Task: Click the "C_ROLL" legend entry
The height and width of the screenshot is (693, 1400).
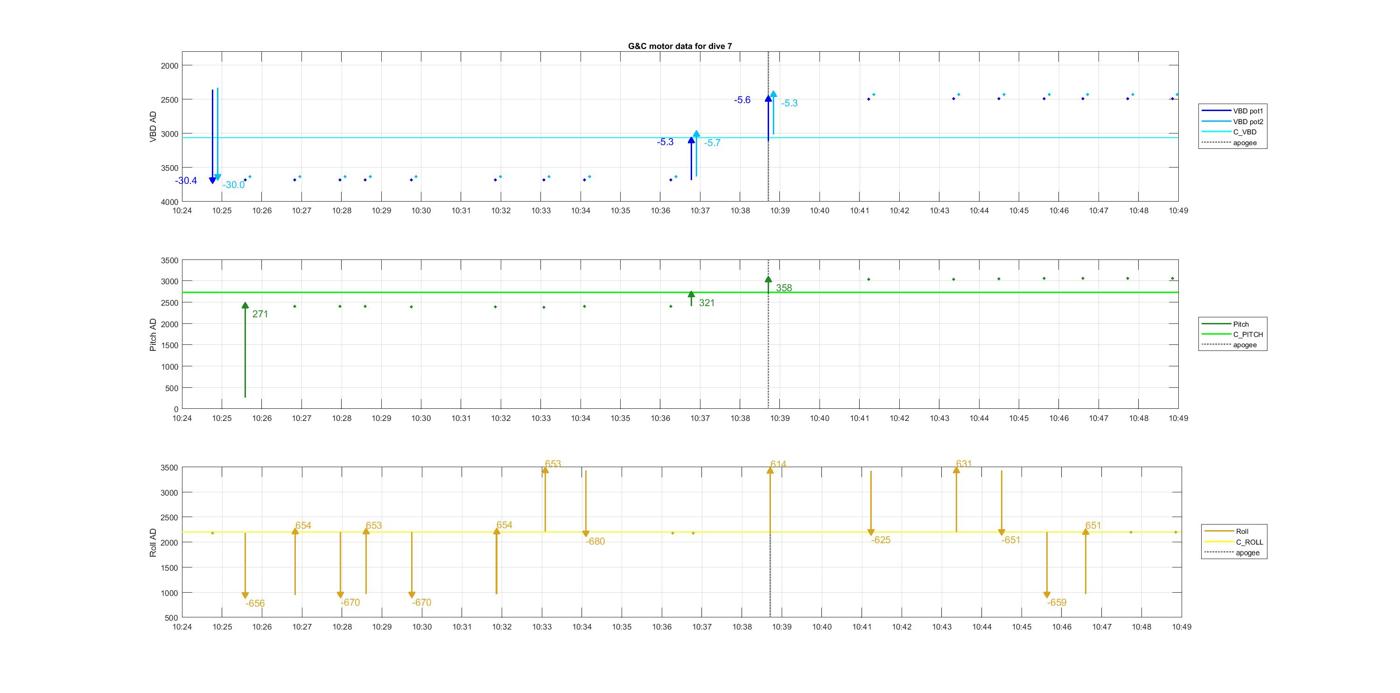Action: coord(1234,542)
